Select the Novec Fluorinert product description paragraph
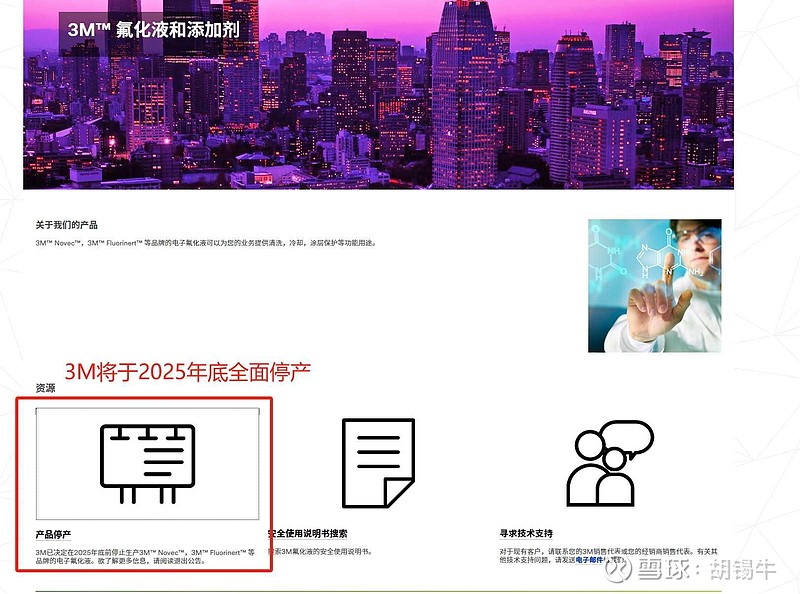 206,243
